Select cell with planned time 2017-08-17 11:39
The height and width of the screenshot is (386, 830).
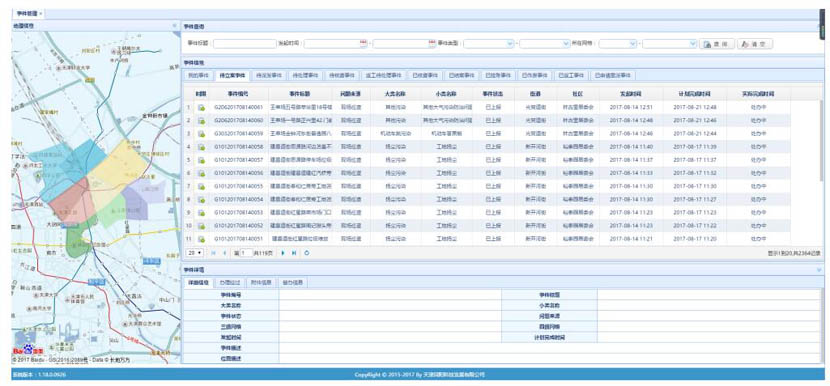click(694, 147)
